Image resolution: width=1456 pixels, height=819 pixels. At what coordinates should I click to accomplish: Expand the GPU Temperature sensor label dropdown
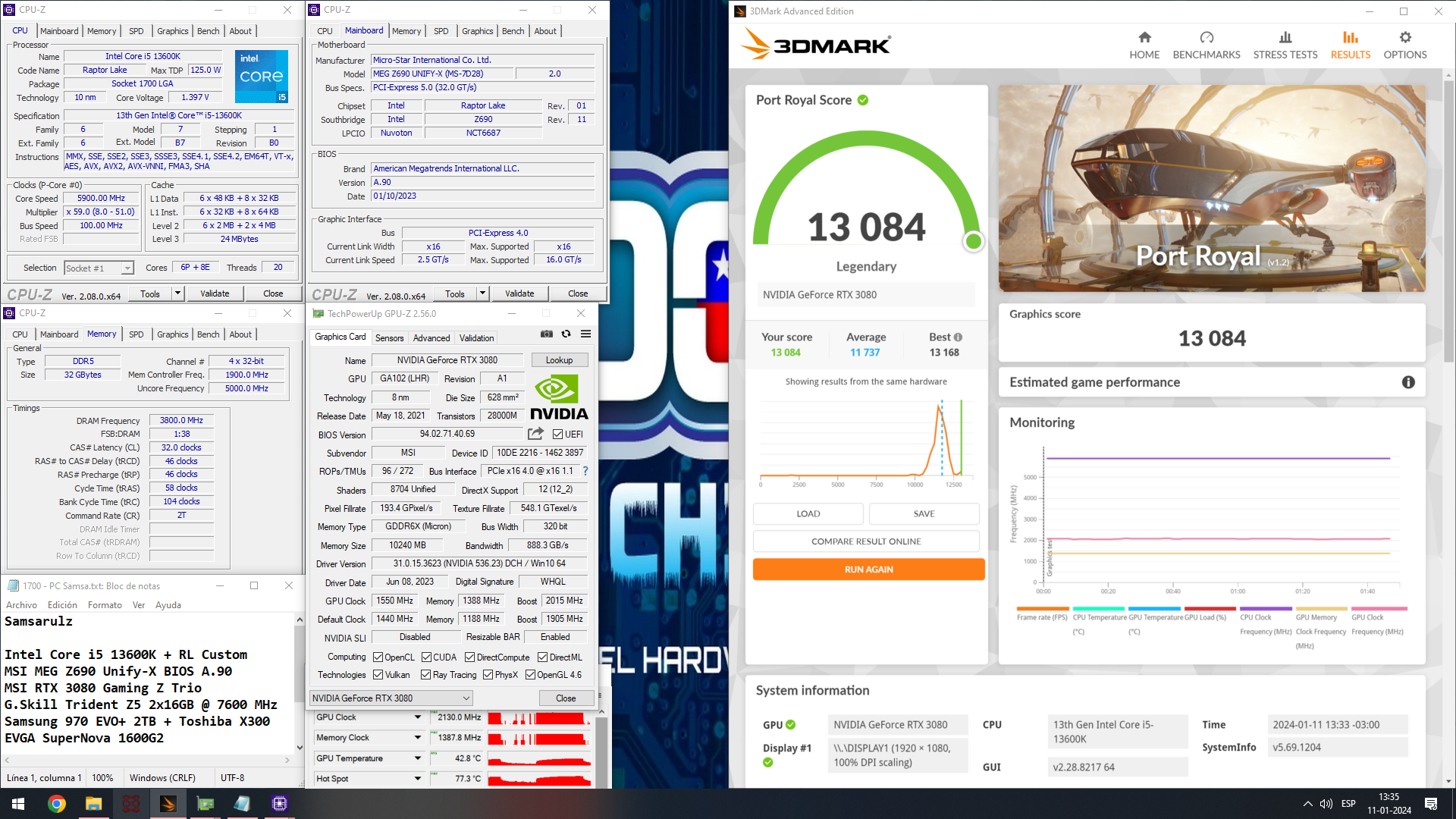[417, 758]
